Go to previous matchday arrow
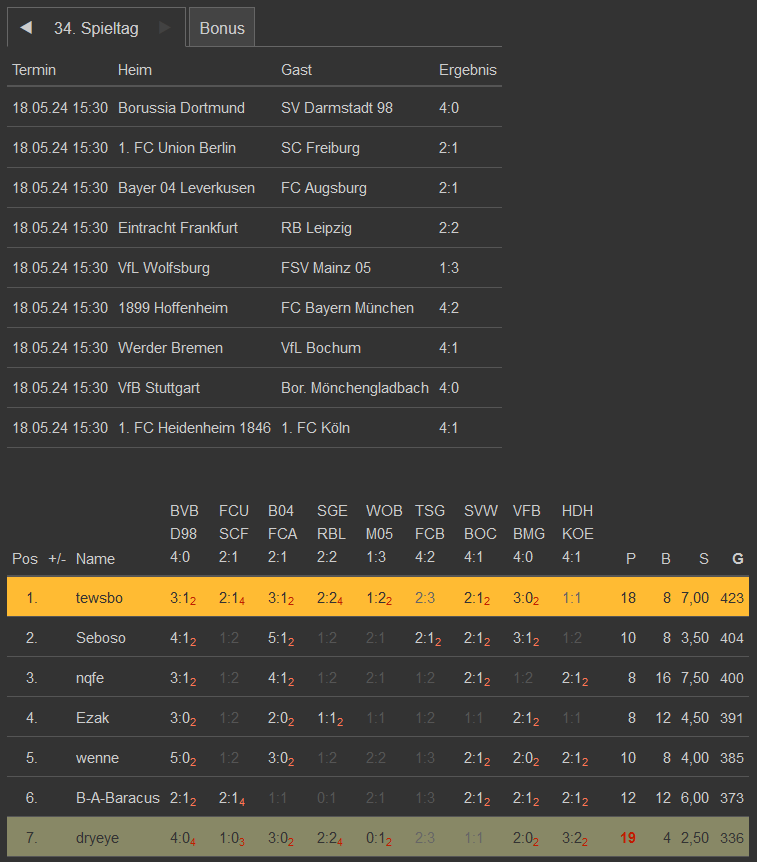 (26, 28)
